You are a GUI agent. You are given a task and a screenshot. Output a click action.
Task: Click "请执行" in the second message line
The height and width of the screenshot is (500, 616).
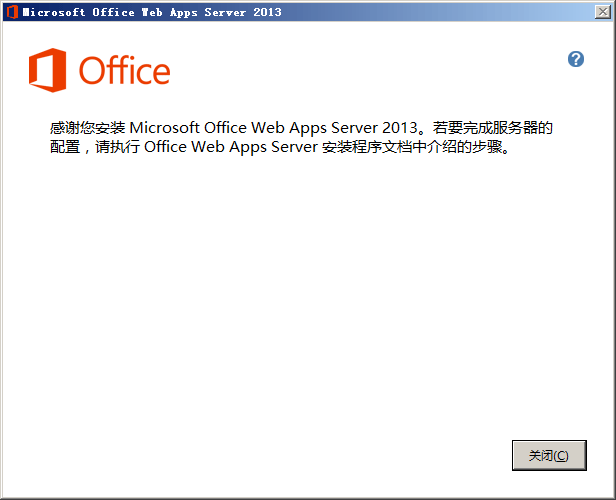[116, 148]
